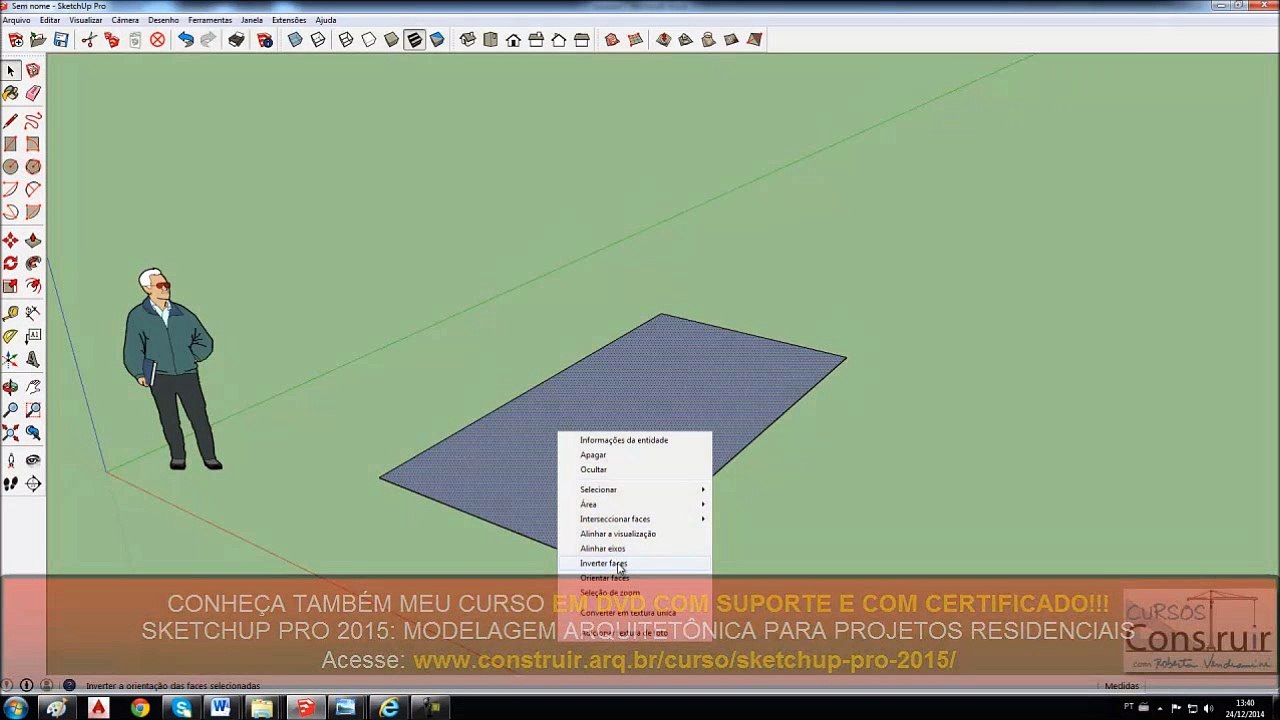
Task: Open the Extensões menu
Action: pyautogui.click(x=289, y=20)
